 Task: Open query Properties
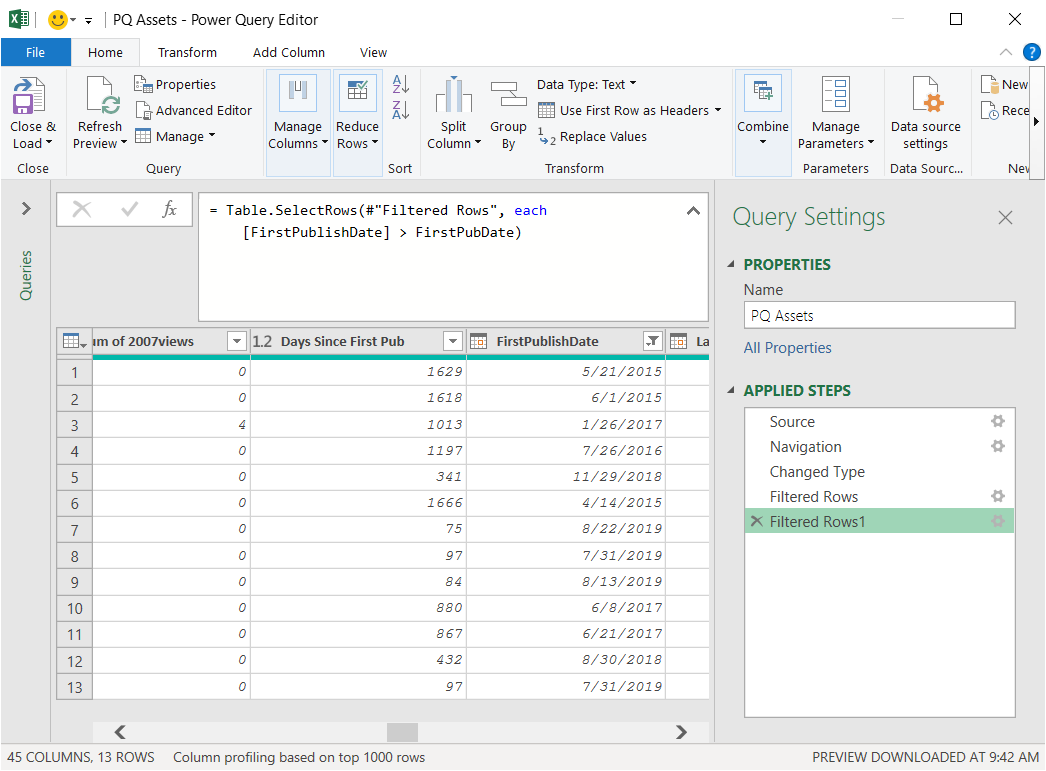[175, 84]
